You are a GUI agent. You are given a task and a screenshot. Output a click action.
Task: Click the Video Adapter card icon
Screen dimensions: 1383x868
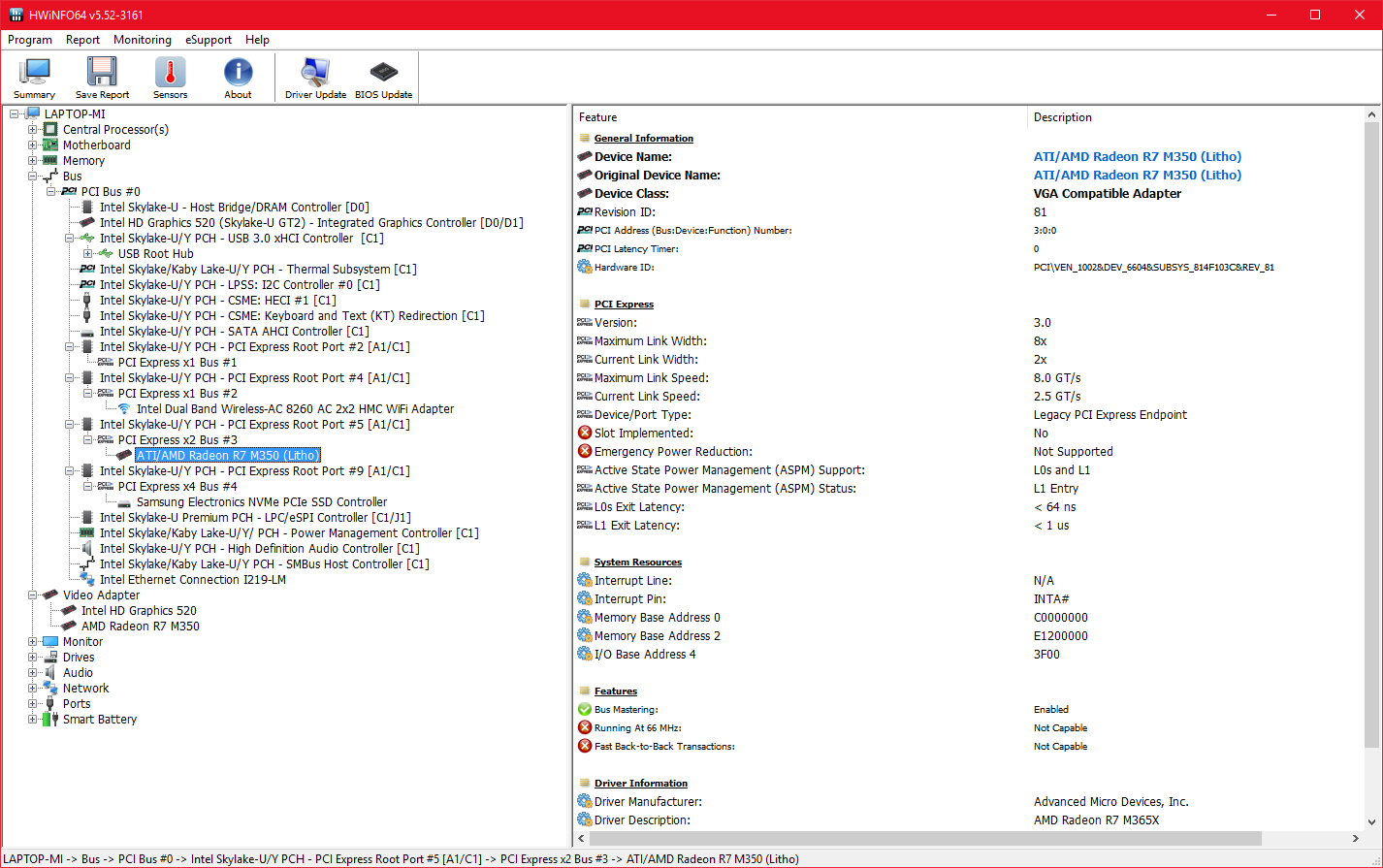[x=50, y=595]
